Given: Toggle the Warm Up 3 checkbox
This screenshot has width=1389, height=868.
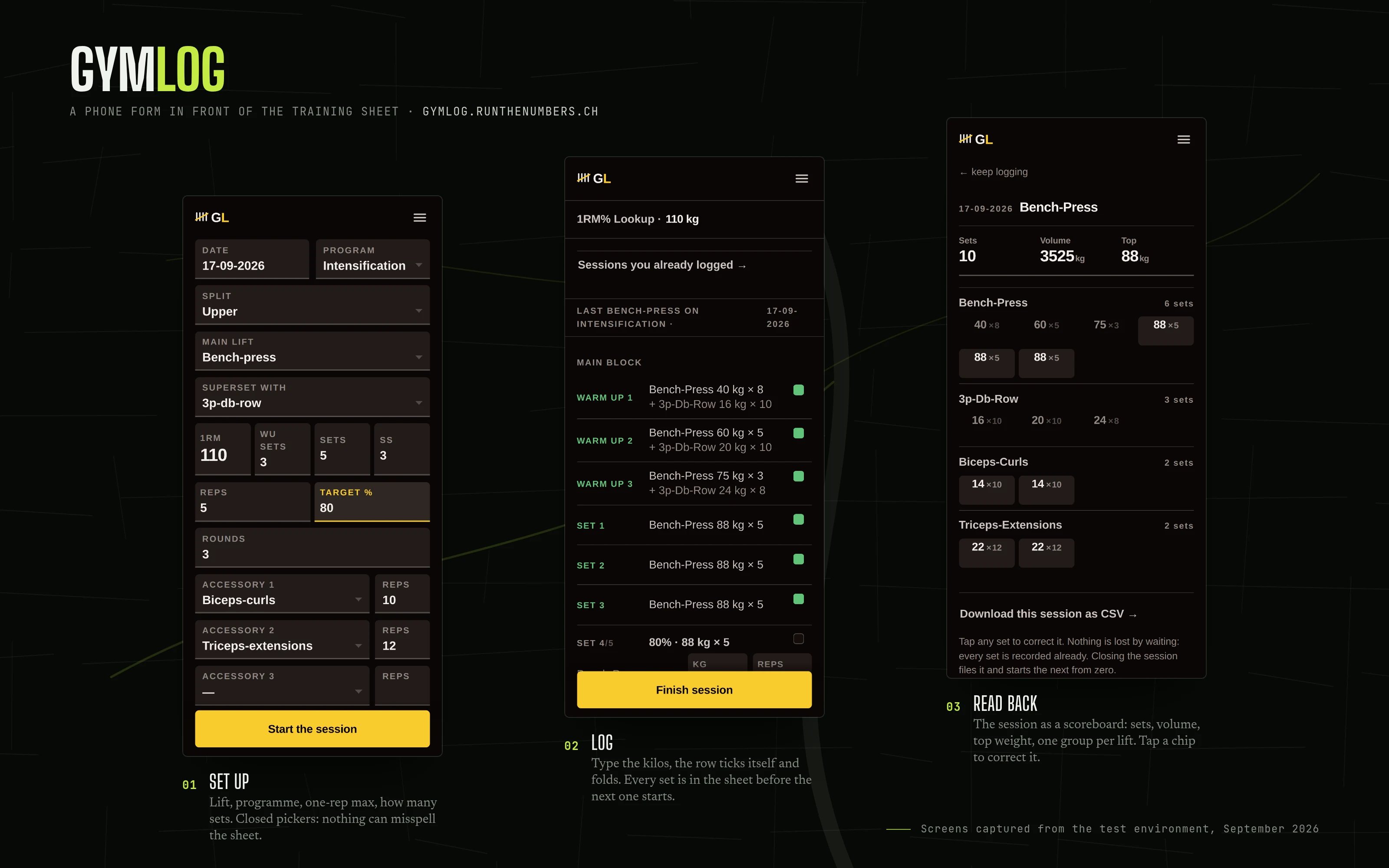Looking at the screenshot, I should (798, 476).
